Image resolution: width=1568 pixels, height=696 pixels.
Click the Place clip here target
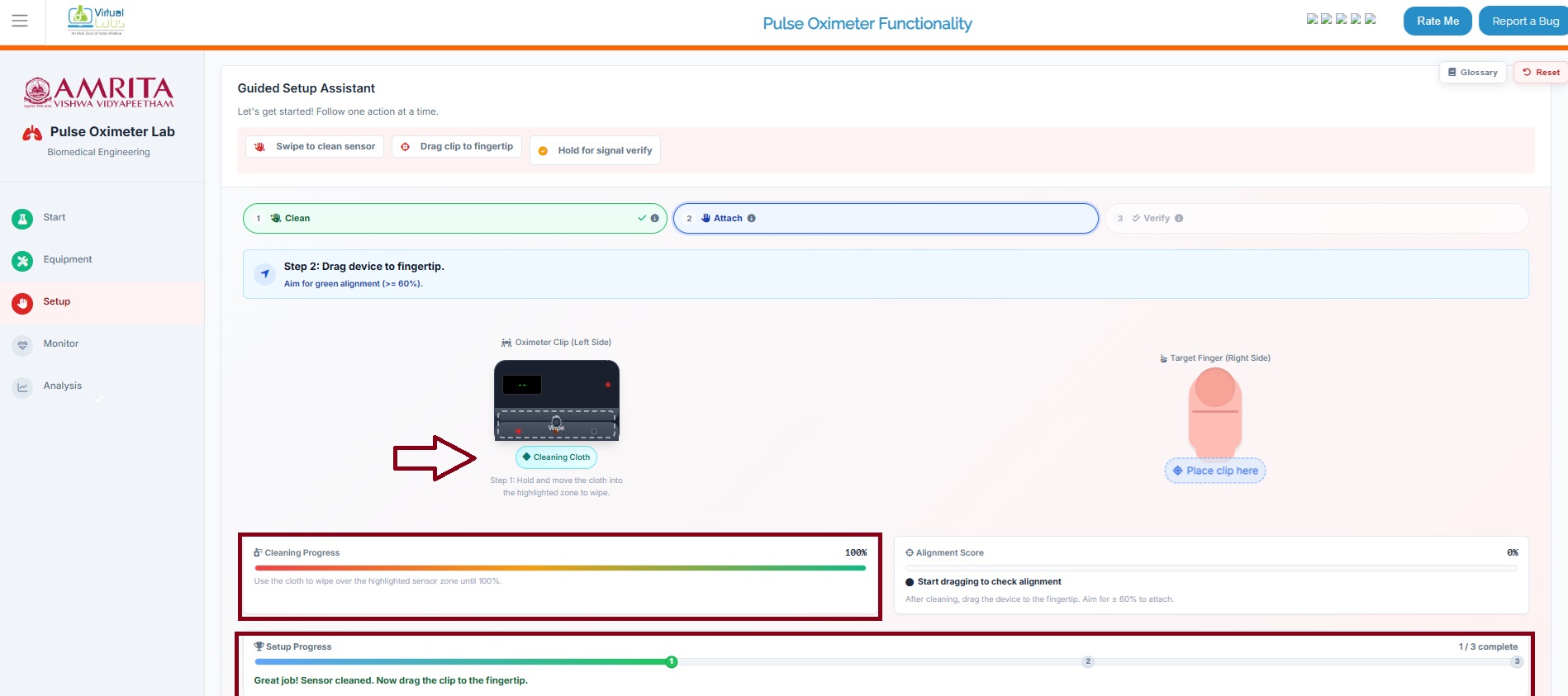1214,471
